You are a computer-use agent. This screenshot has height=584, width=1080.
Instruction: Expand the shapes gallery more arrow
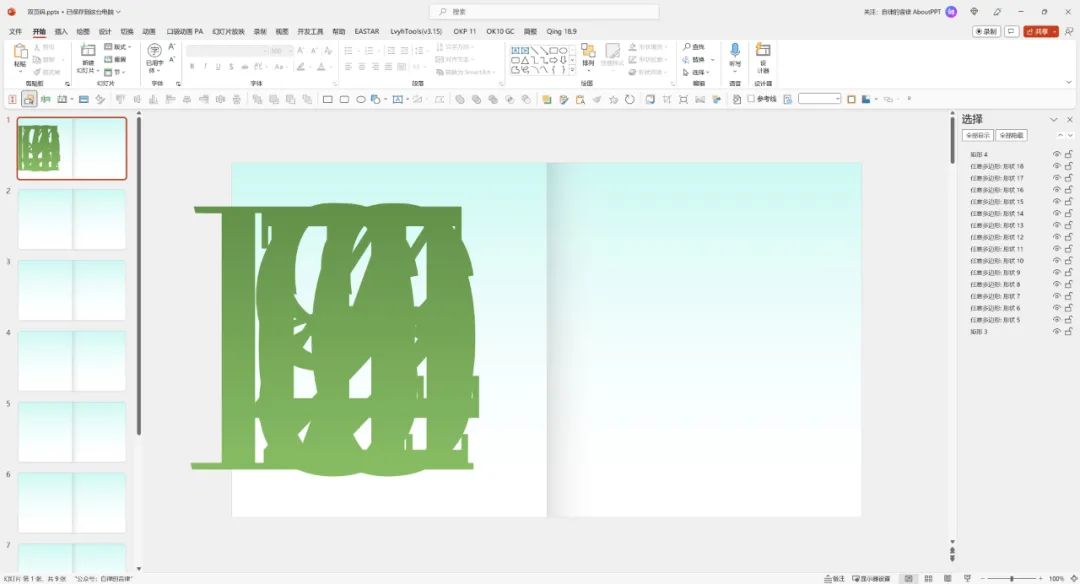pos(572,70)
